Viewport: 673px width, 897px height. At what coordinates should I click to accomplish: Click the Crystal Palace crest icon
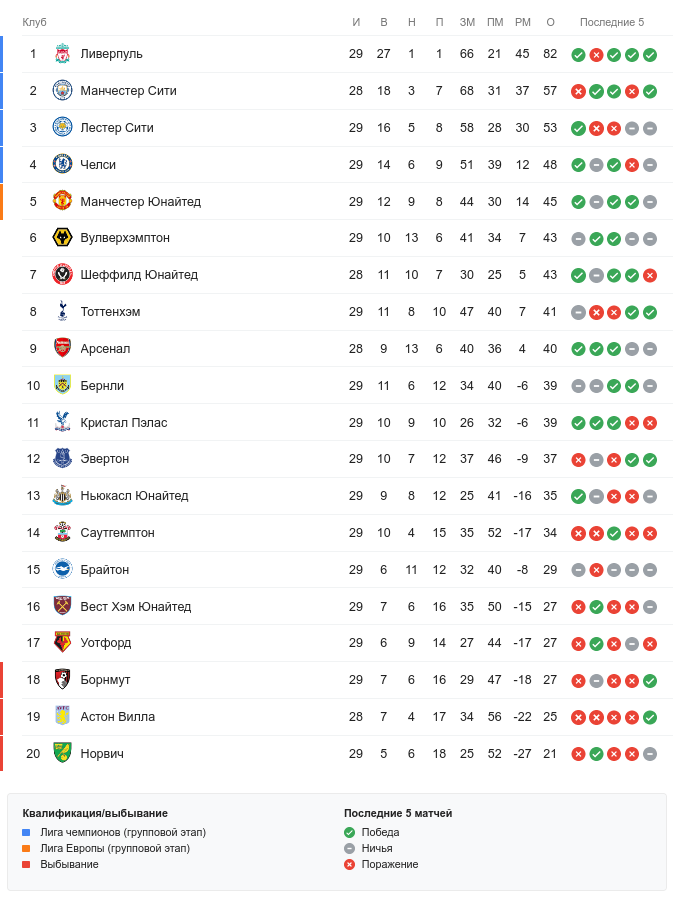tap(62, 423)
